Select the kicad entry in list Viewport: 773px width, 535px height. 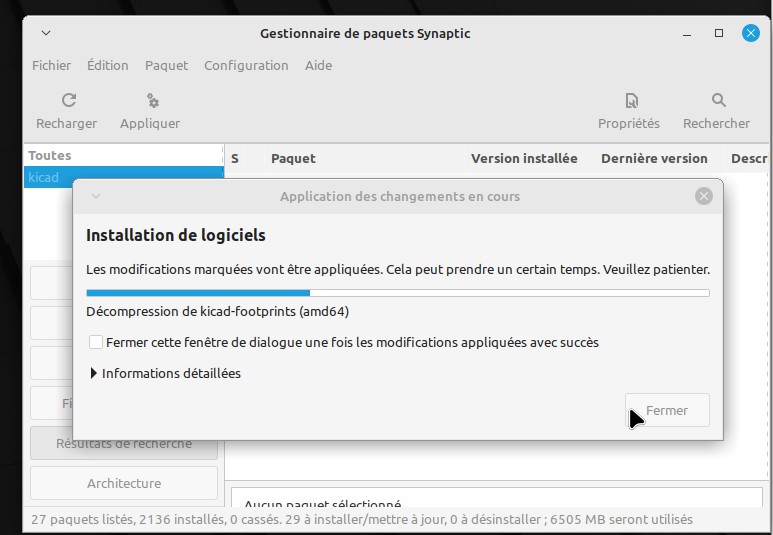click(124, 177)
